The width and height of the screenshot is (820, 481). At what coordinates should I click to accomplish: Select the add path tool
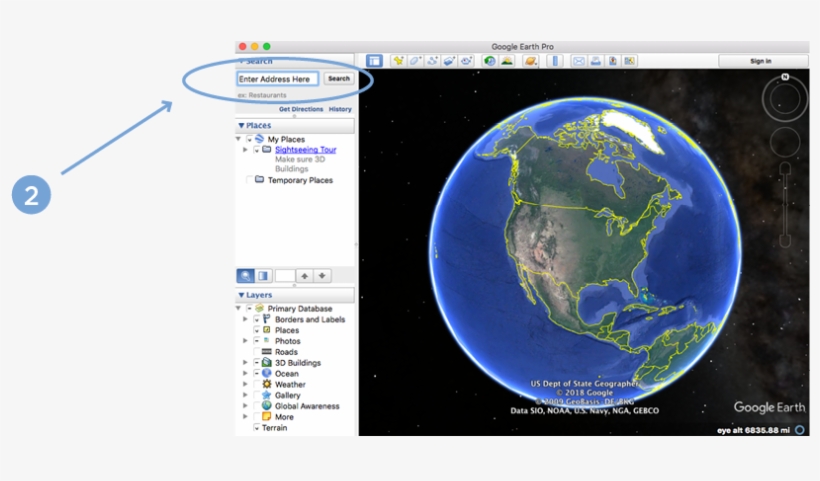pos(432,61)
